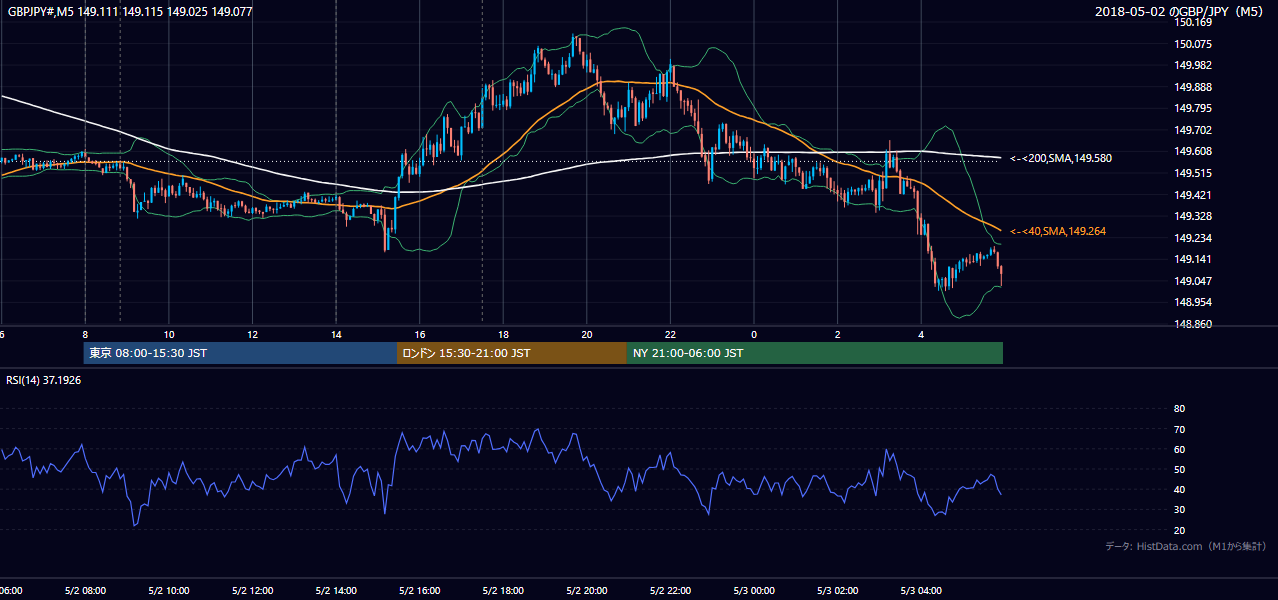Click hour tick 16 on the price chart axis
This screenshot has height=600, width=1278.
click(420, 334)
